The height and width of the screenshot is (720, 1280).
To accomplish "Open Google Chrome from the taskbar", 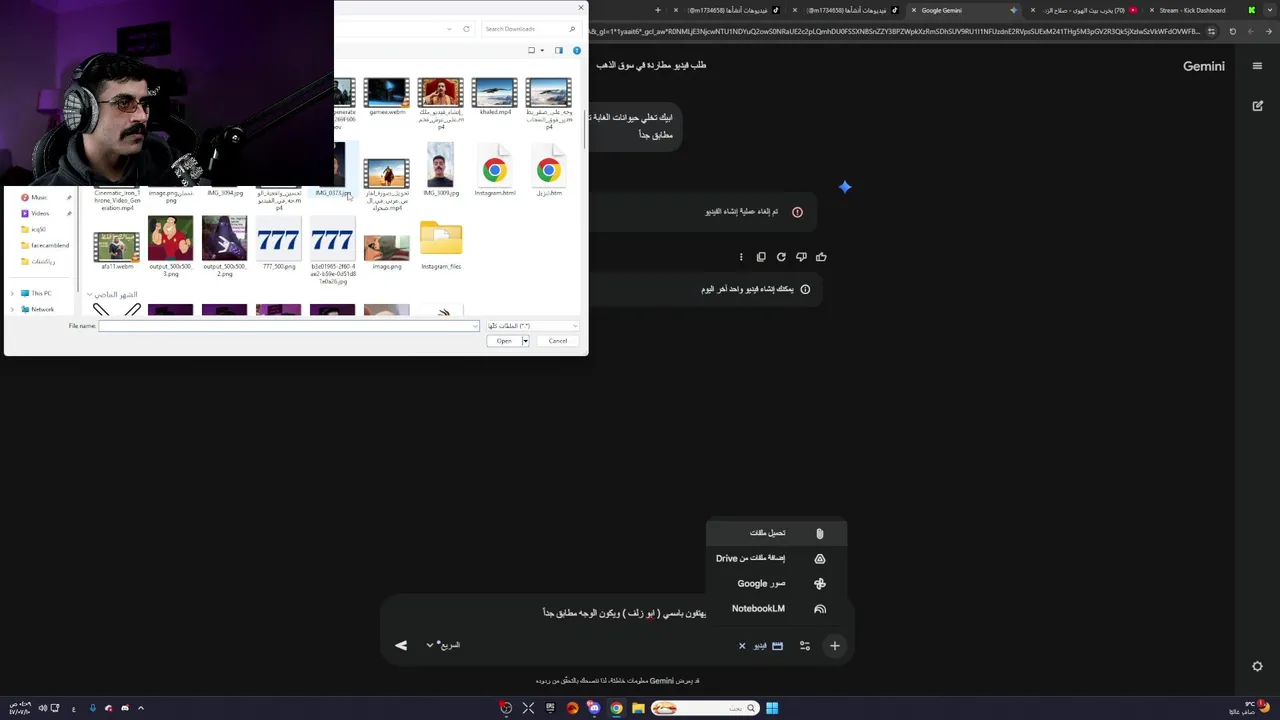I will (x=616, y=708).
